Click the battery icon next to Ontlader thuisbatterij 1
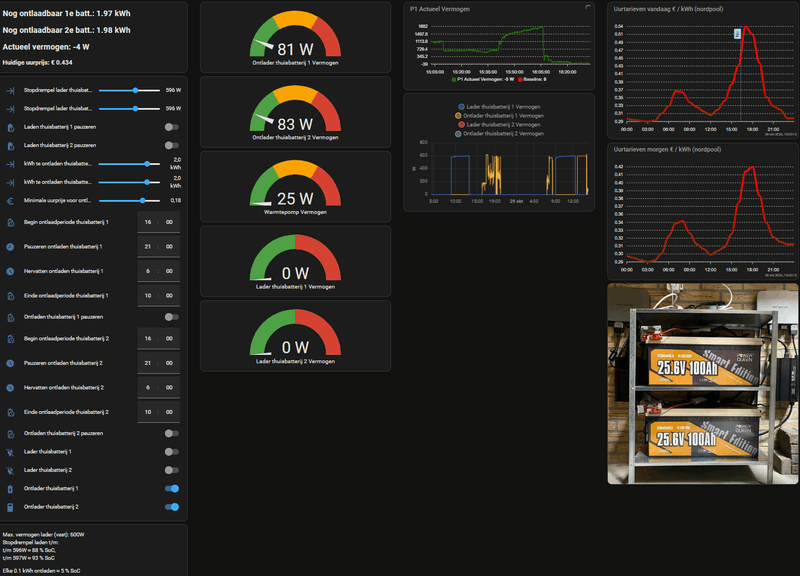The width and height of the screenshot is (800, 576). pos(10,489)
